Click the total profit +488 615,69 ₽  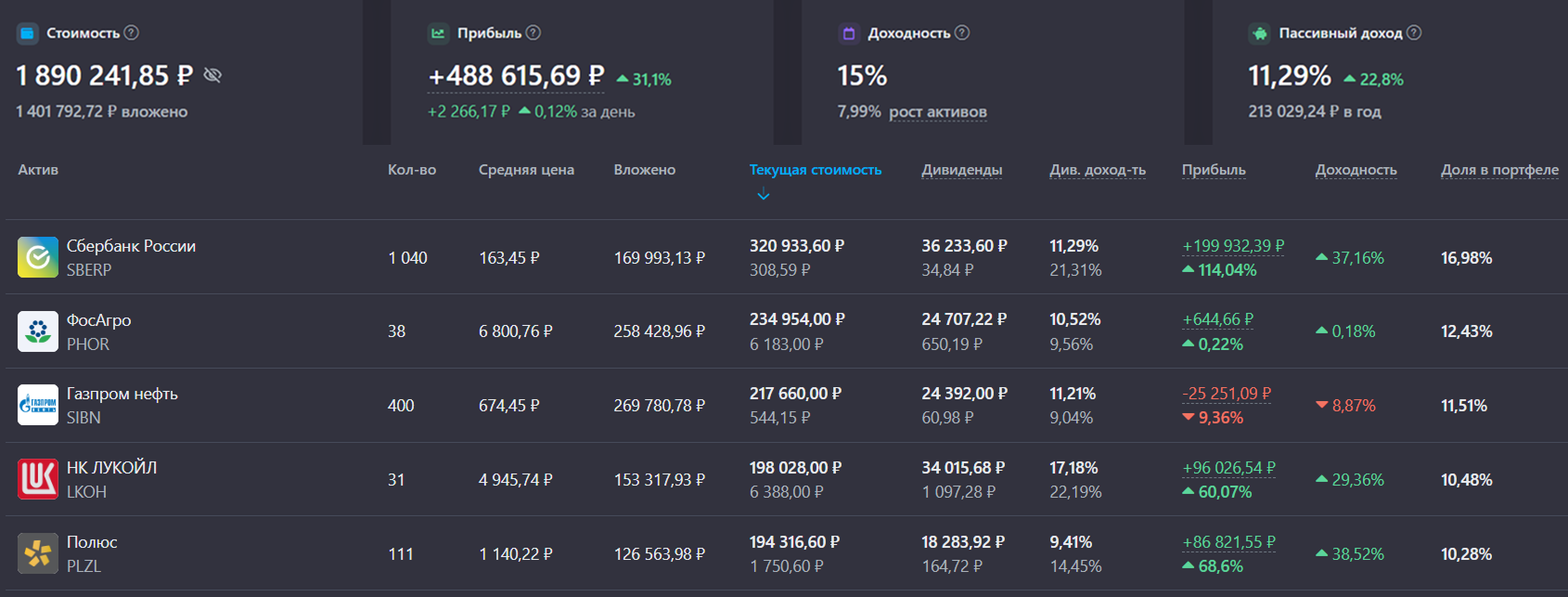(x=516, y=76)
